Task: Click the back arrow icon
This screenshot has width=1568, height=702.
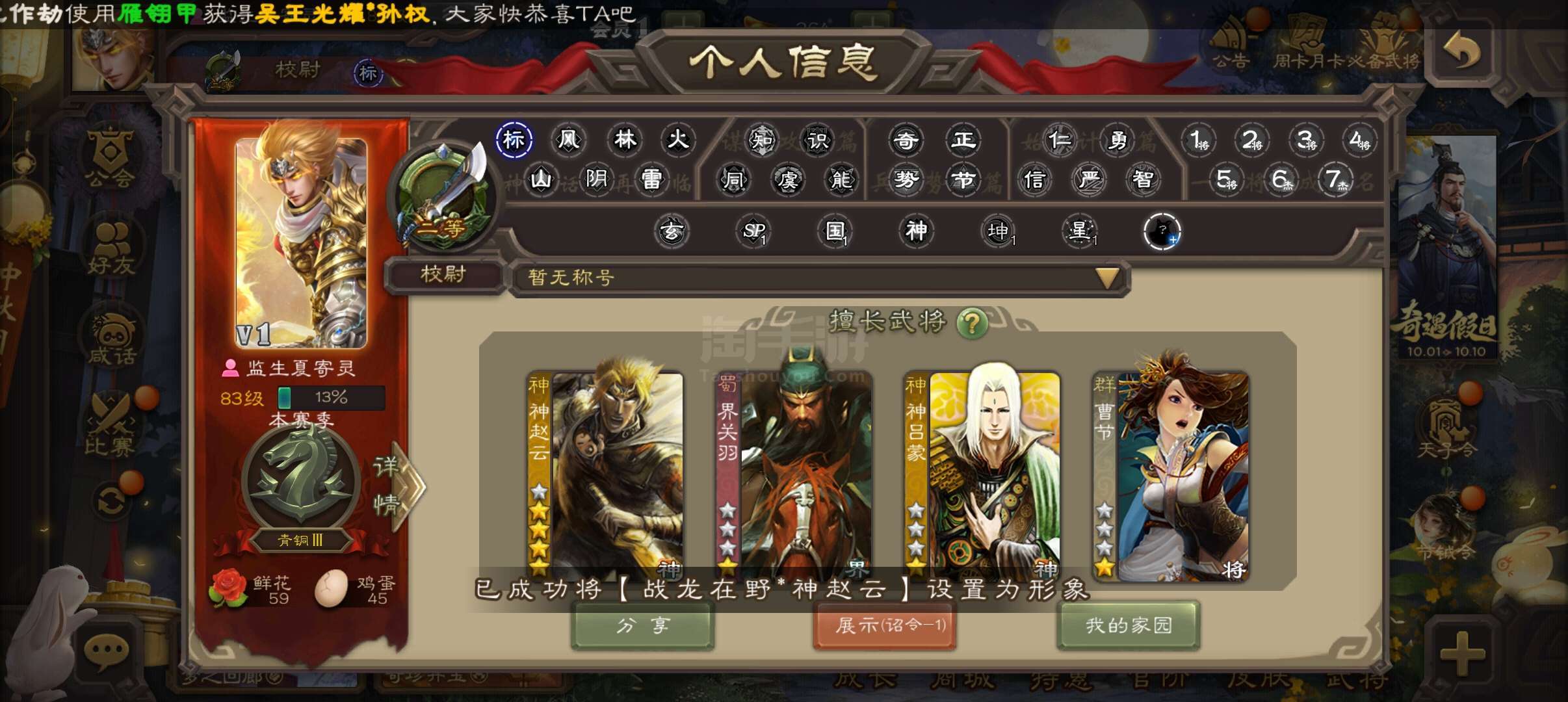Action: 1462,51
